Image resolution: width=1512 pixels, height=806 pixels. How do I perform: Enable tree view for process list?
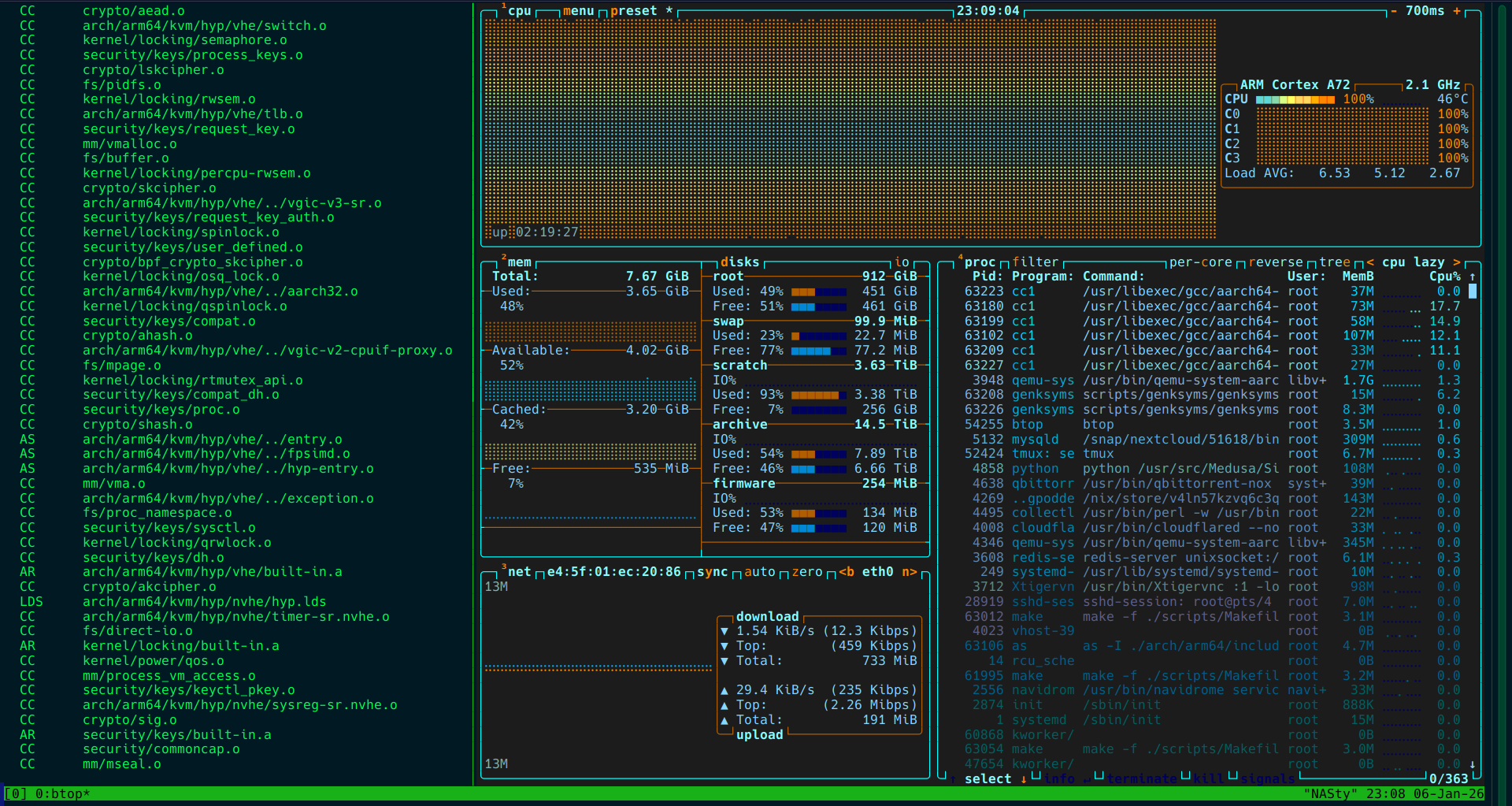point(1334,262)
